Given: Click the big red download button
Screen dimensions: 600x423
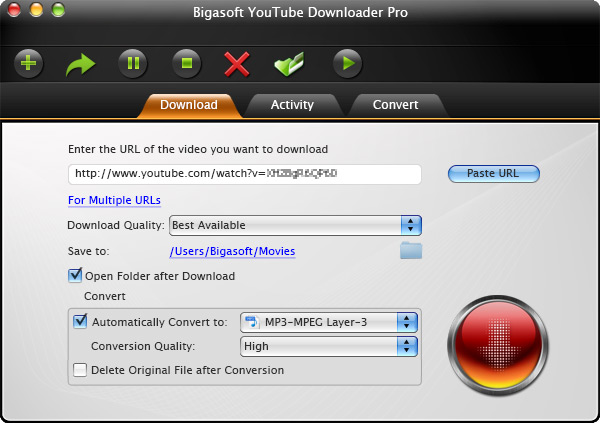Looking at the screenshot, I should 497,345.
